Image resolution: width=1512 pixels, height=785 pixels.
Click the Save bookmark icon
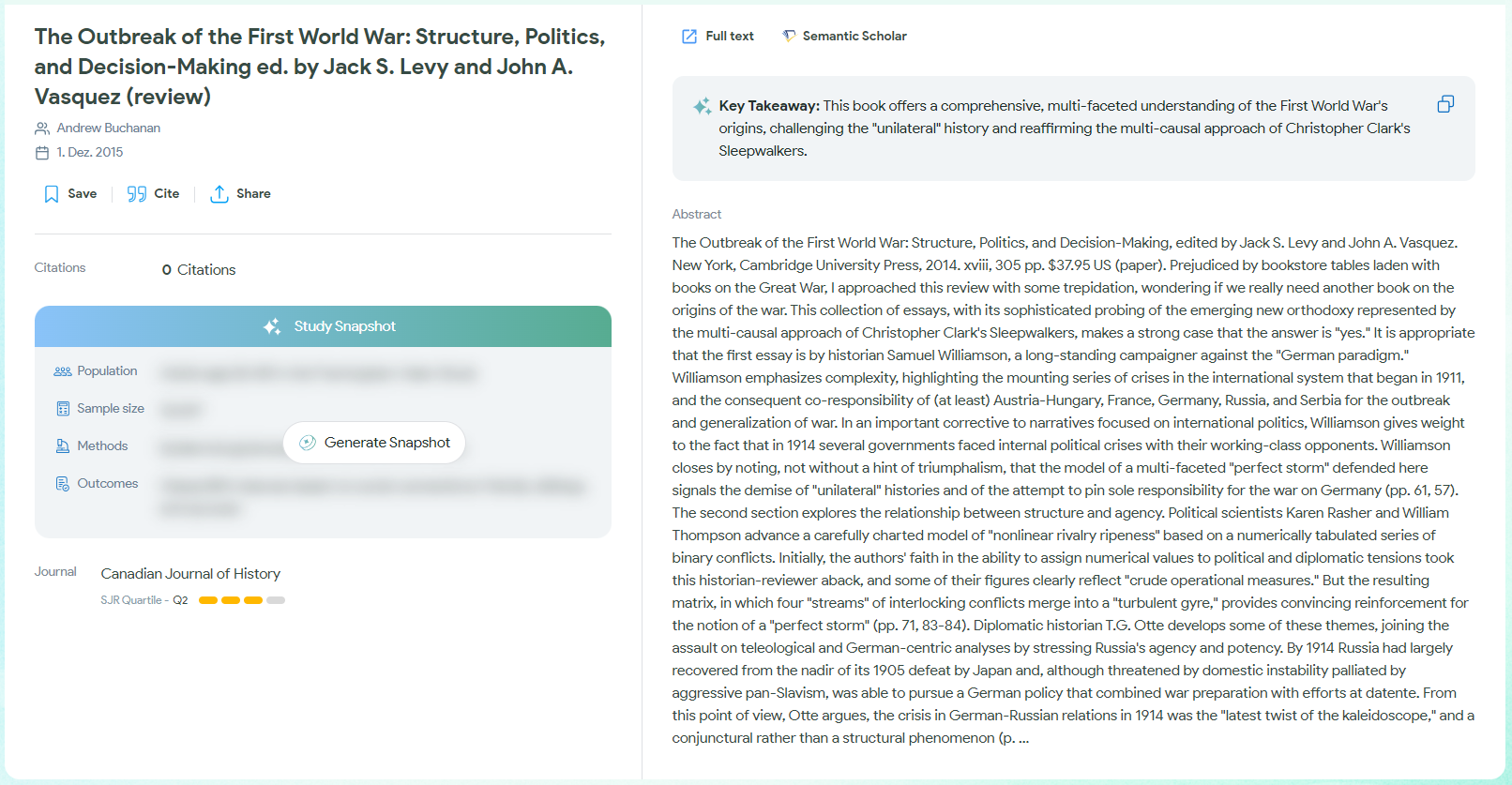click(x=52, y=194)
